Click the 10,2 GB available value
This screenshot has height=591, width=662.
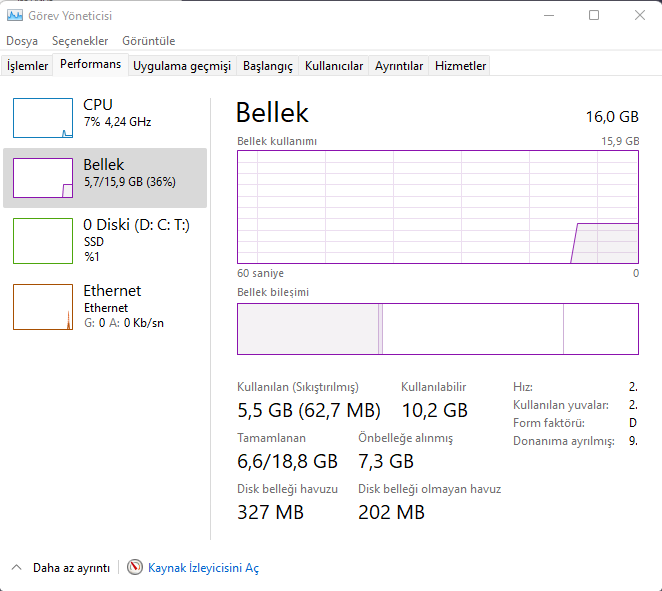(434, 410)
